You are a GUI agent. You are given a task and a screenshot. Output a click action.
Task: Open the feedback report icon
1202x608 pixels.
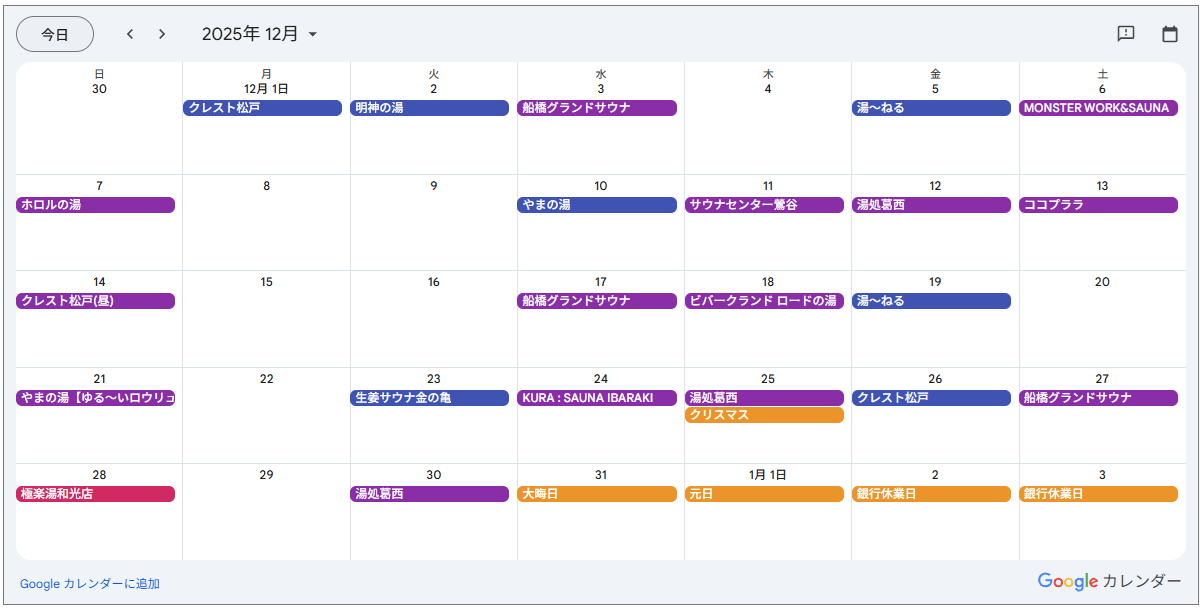pos(1126,34)
